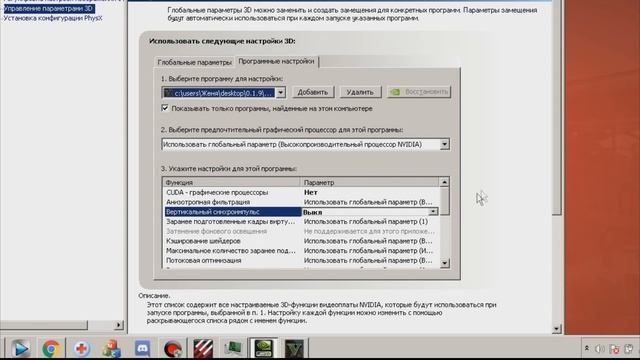Select the 'Вертикальный синхроимпульс' row
This screenshot has width=640, height=360.
pos(301,212)
